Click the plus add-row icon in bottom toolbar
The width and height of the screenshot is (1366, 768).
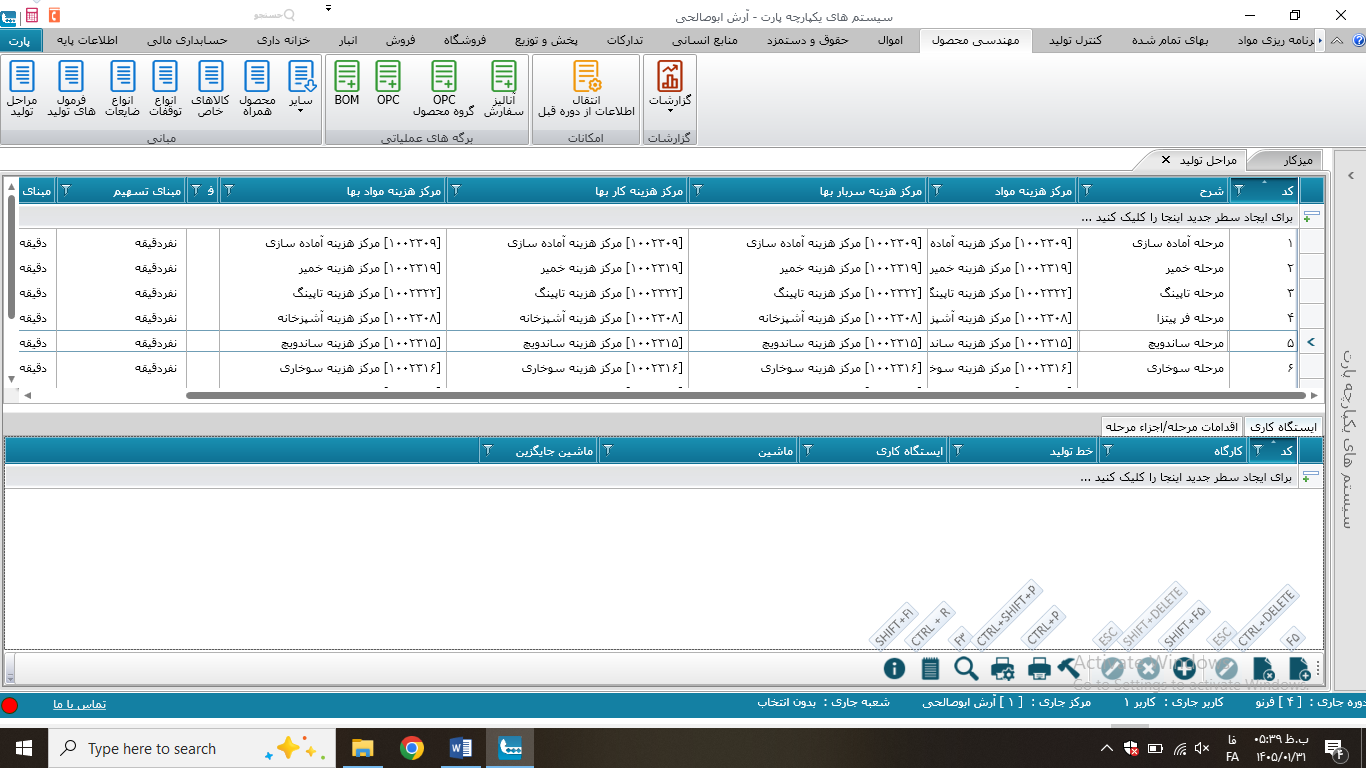tap(1184, 669)
